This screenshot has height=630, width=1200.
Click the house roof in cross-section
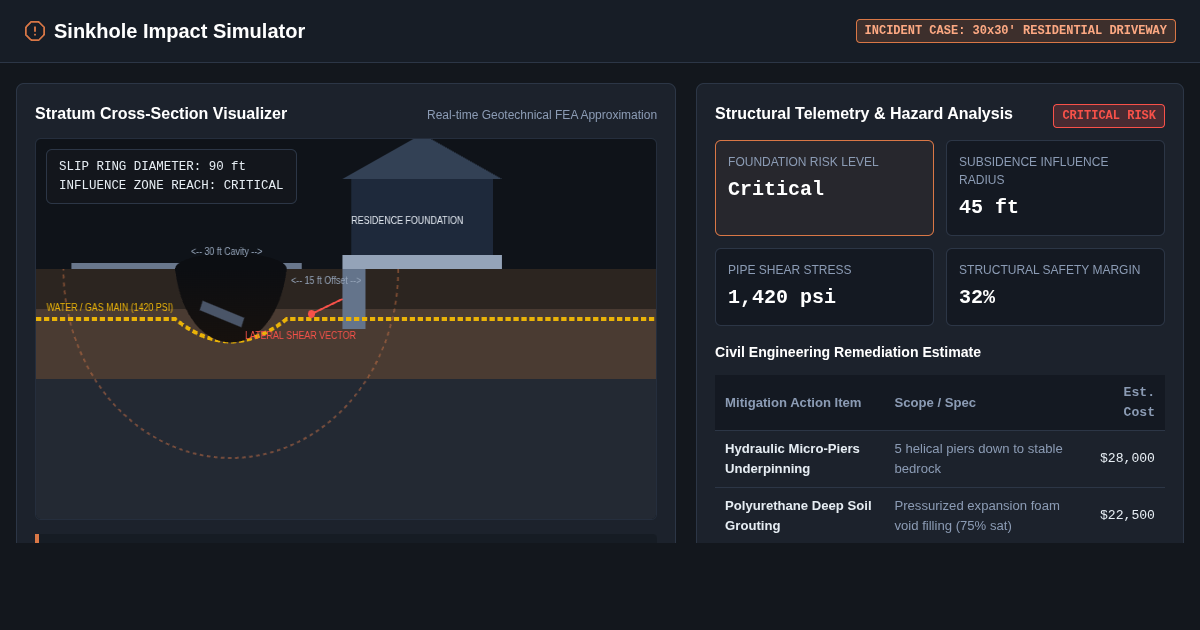(x=422, y=159)
